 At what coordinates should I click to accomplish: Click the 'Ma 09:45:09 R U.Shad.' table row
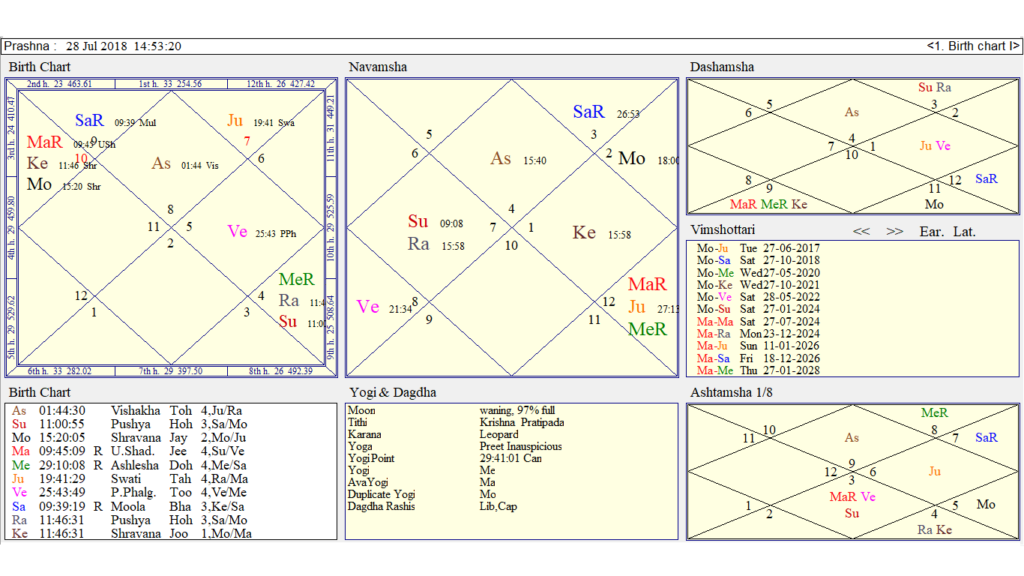click(x=131, y=451)
